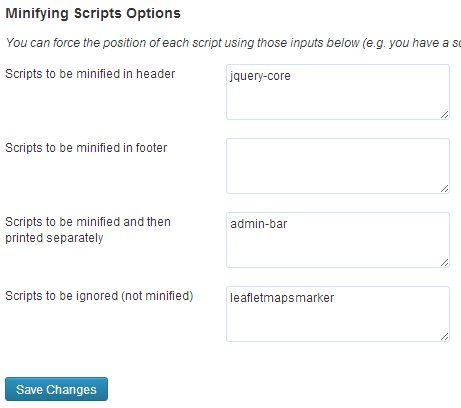Click the words 'printed separately' in the label
This screenshot has height=408, width=461.
click(54, 238)
